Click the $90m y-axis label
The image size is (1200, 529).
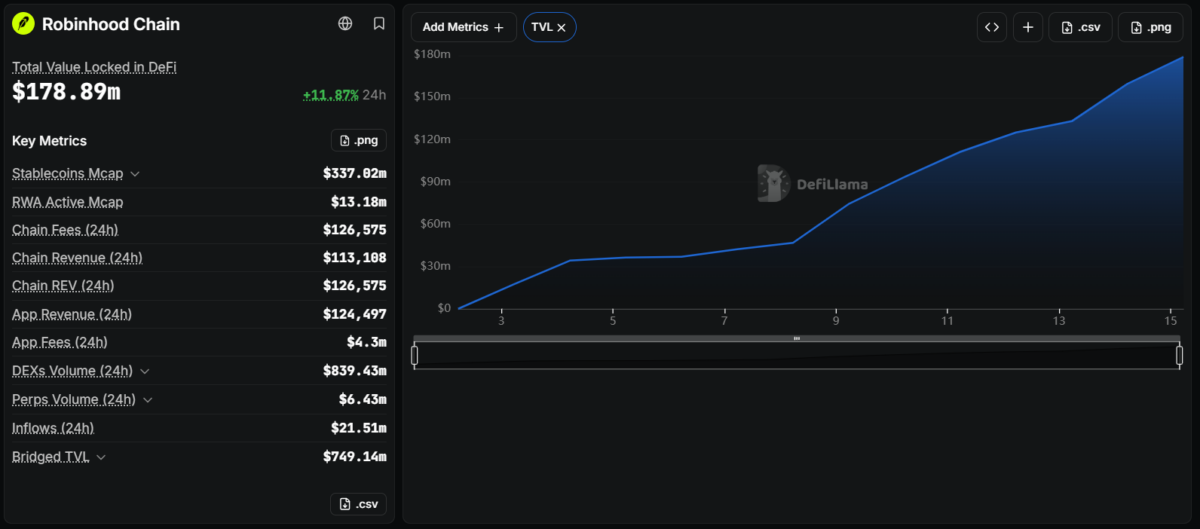[435, 181]
